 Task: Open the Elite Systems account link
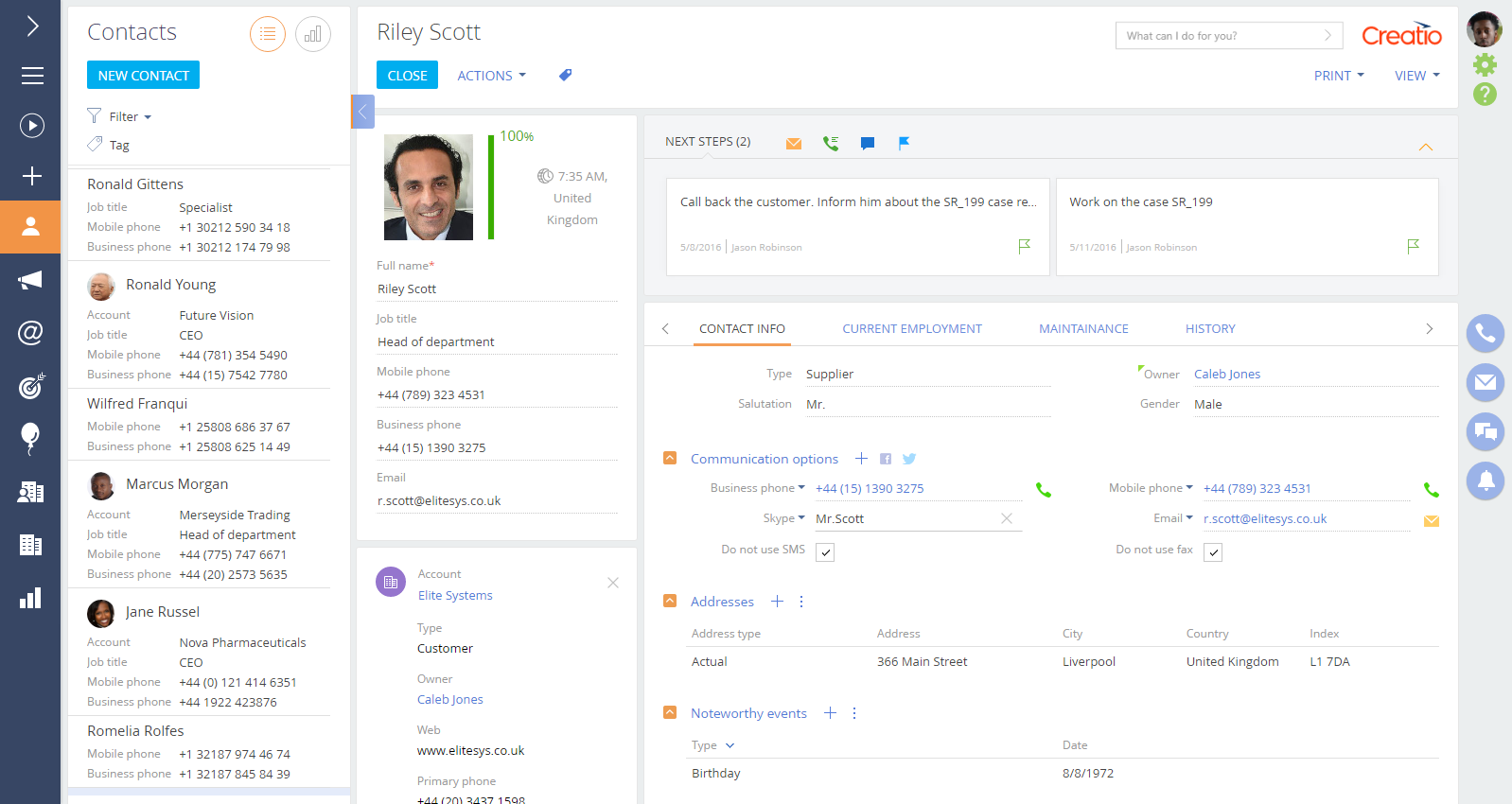pyautogui.click(x=455, y=595)
